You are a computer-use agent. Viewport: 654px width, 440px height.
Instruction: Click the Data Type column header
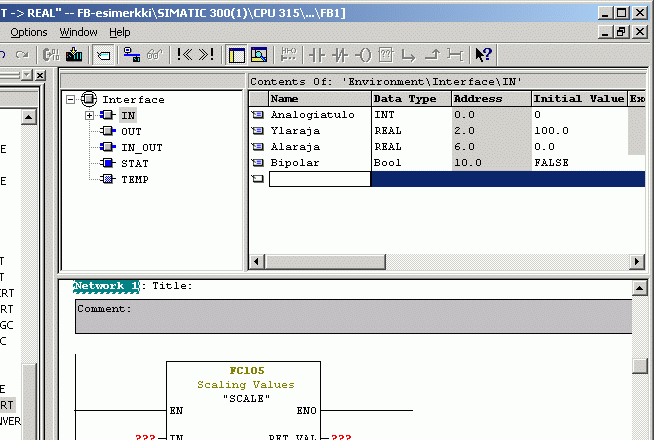(412, 99)
